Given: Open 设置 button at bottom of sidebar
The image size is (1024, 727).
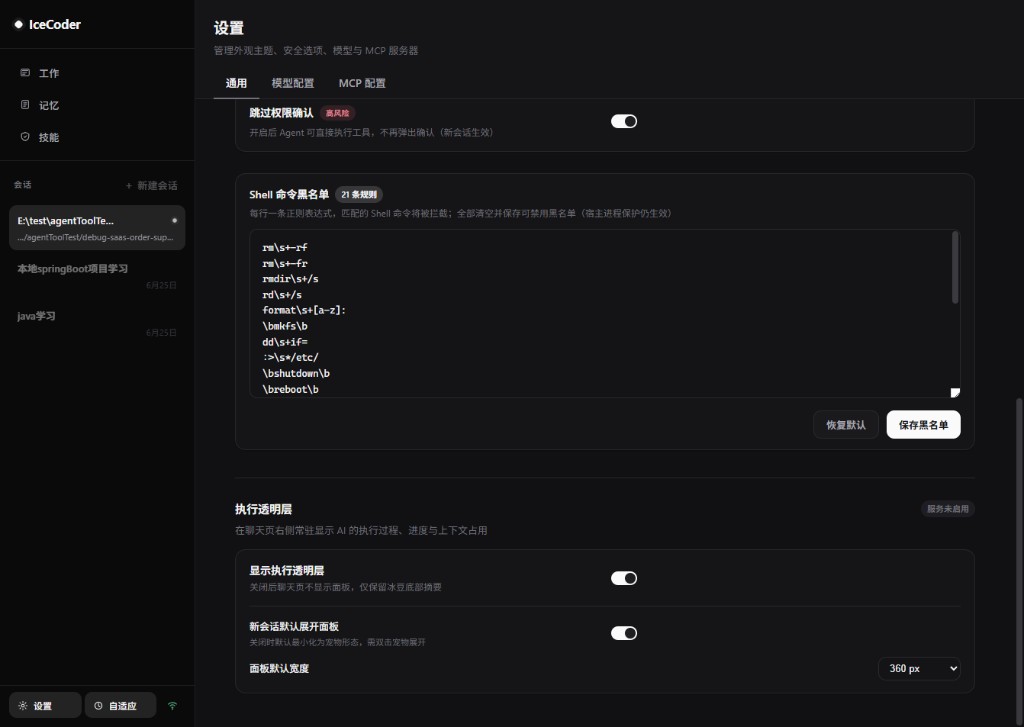Looking at the screenshot, I should 45,705.
